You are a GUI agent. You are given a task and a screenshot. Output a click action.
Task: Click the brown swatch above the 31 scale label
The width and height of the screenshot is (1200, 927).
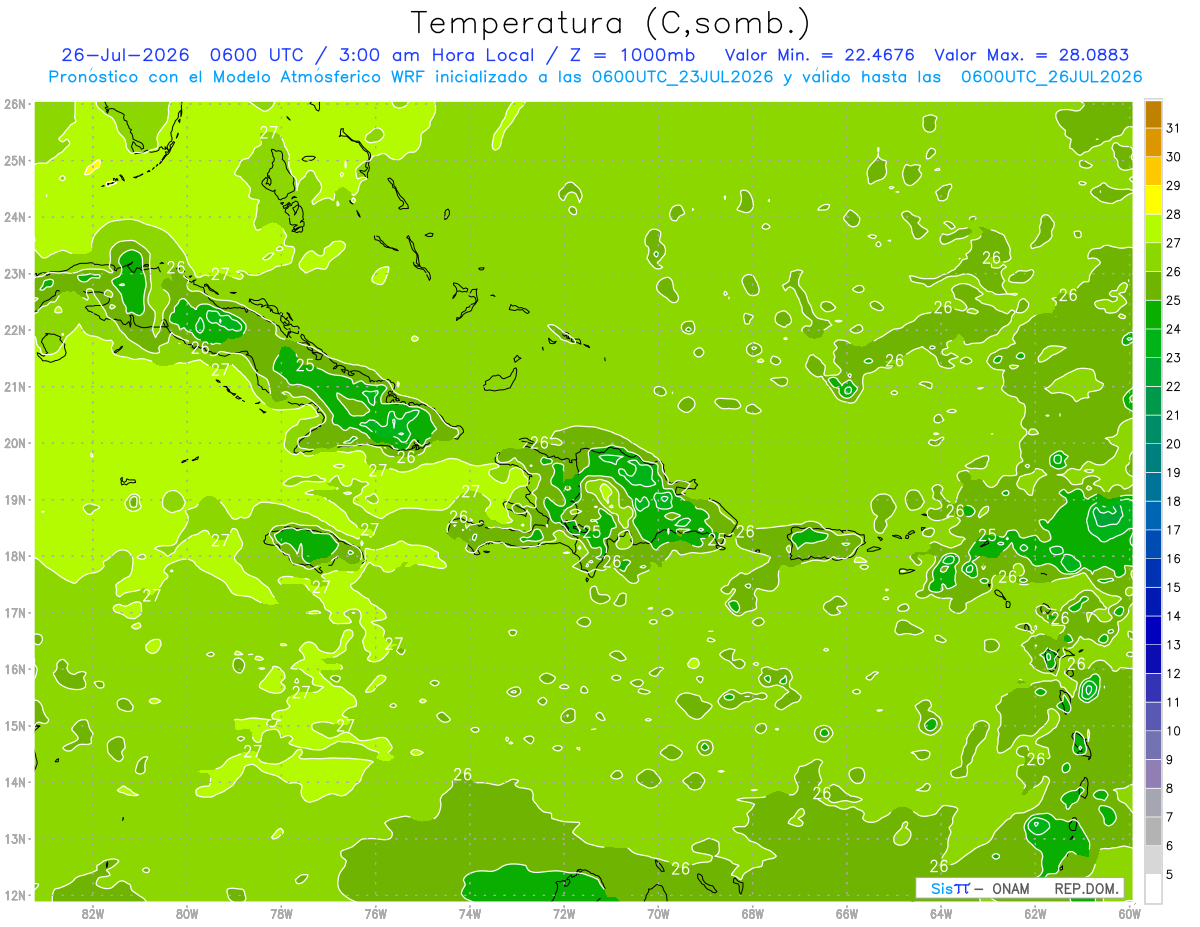click(x=1153, y=114)
